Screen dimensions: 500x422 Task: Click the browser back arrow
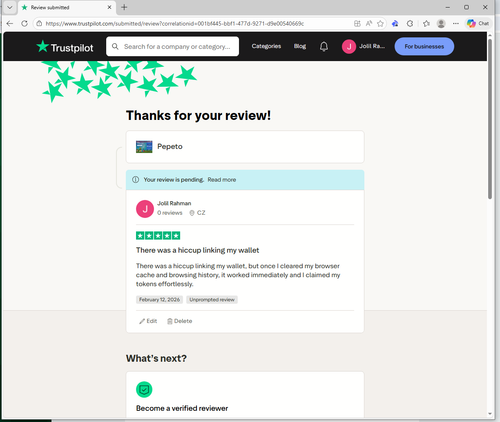click(x=10, y=23)
